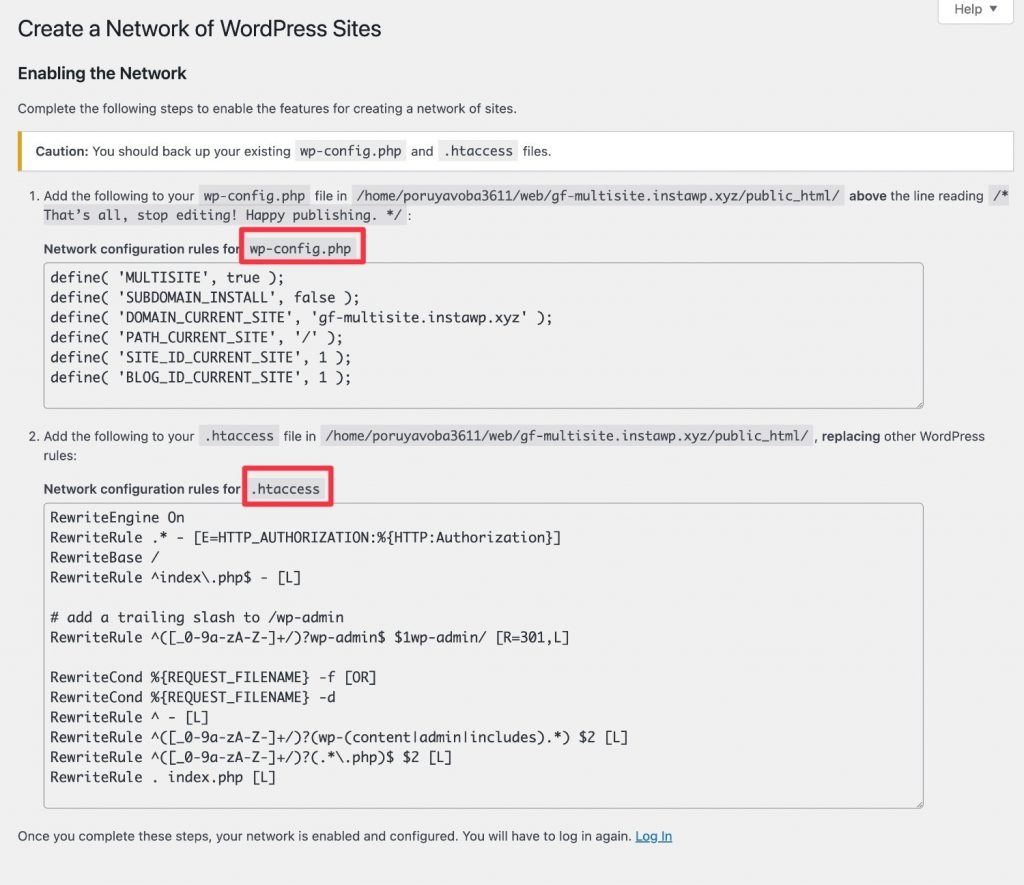Expand the Help dropdown panel

(974, 9)
